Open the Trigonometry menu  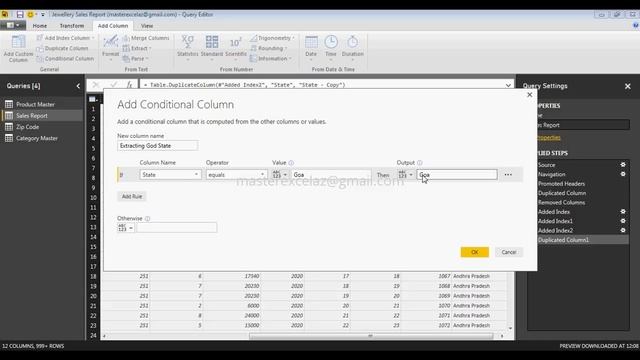pos(272,38)
